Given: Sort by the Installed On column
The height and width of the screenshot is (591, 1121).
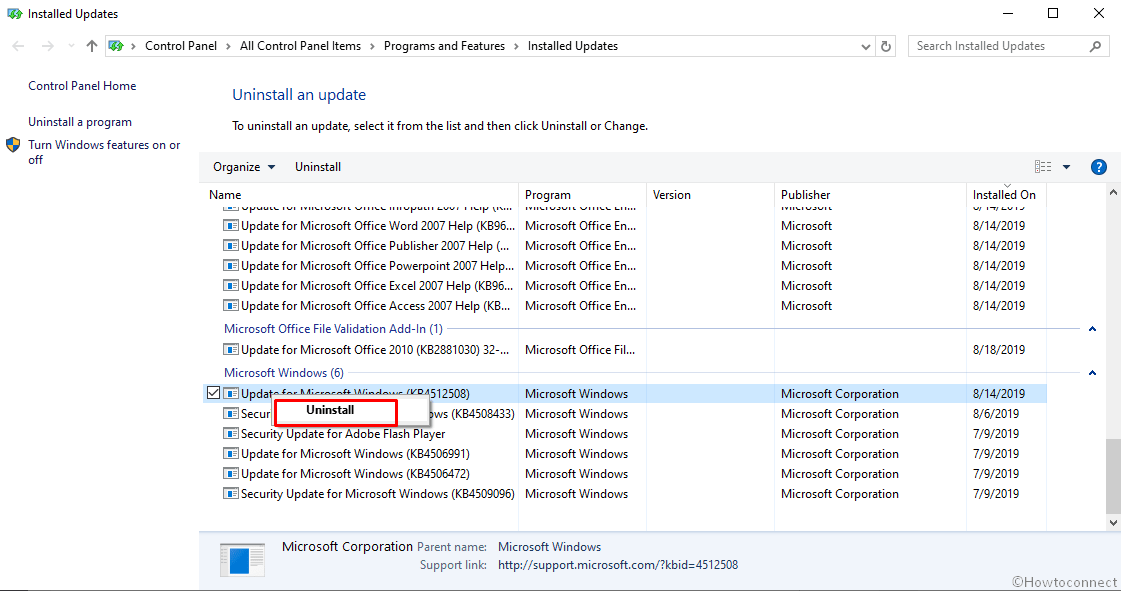Looking at the screenshot, I should pyautogui.click(x=1006, y=194).
